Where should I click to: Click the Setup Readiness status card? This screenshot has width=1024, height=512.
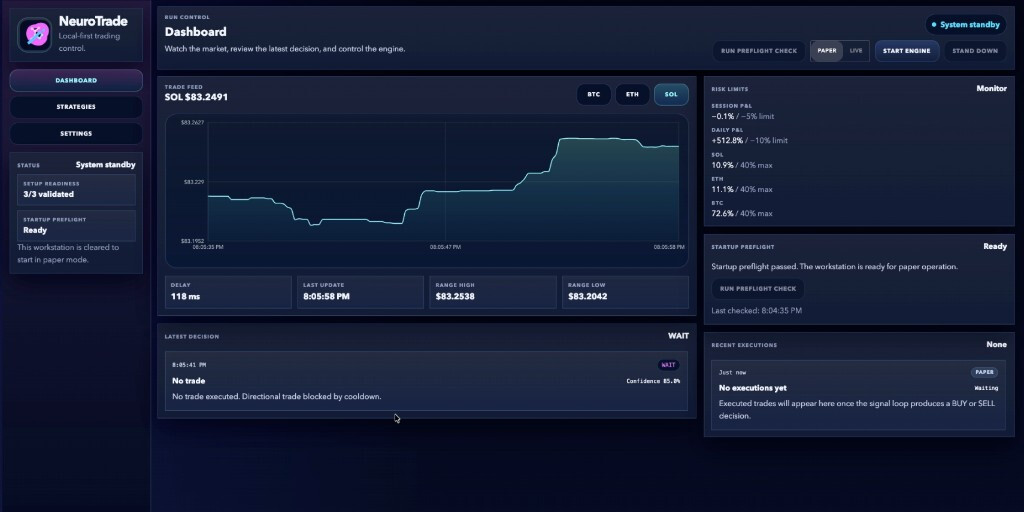[76, 190]
